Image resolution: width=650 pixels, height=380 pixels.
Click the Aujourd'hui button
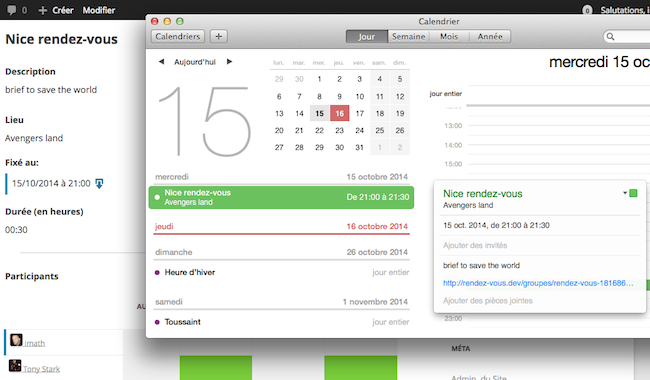[x=195, y=62]
